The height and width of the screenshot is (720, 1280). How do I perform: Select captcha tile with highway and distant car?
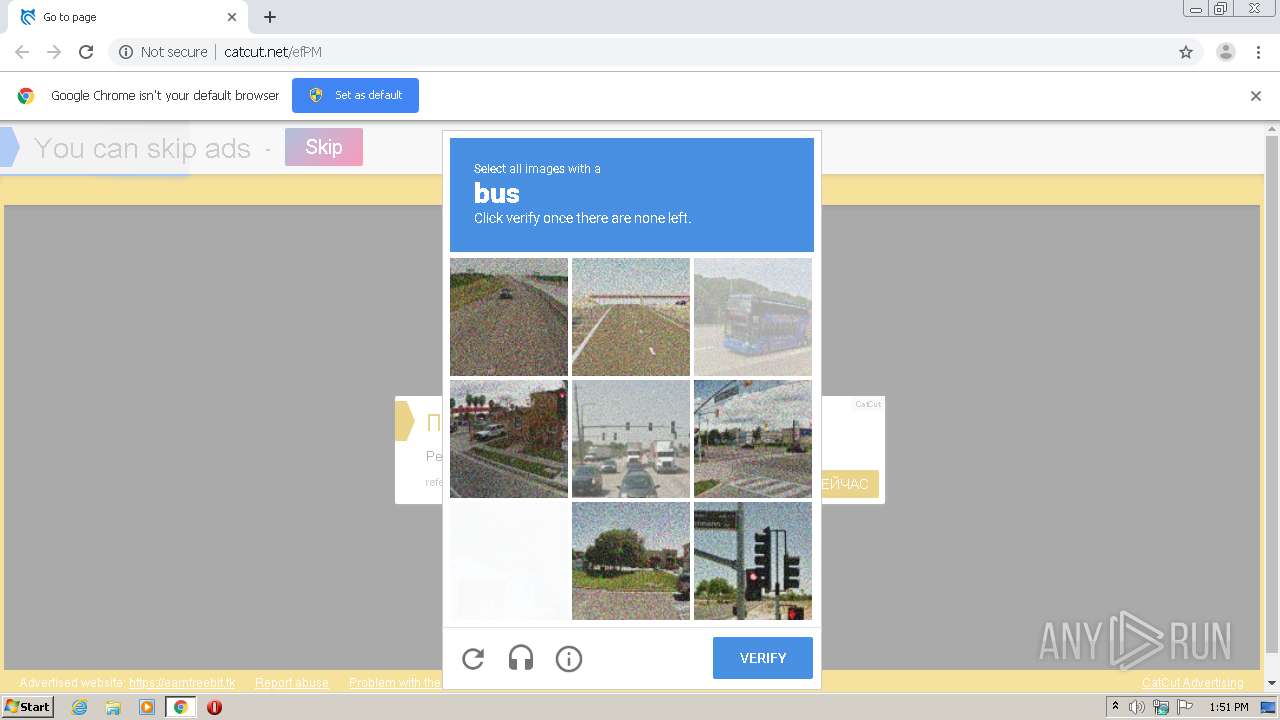pyautogui.click(x=509, y=317)
